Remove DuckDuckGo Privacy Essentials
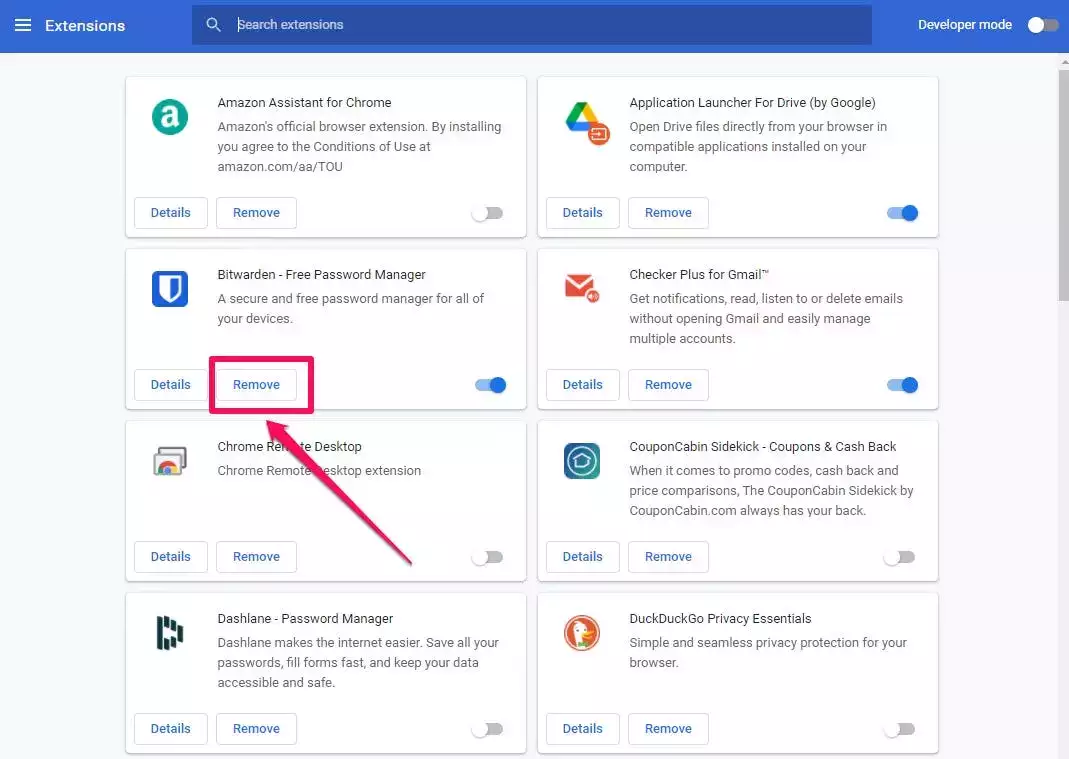The width and height of the screenshot is (1069, 759). [x=668, y=728]
